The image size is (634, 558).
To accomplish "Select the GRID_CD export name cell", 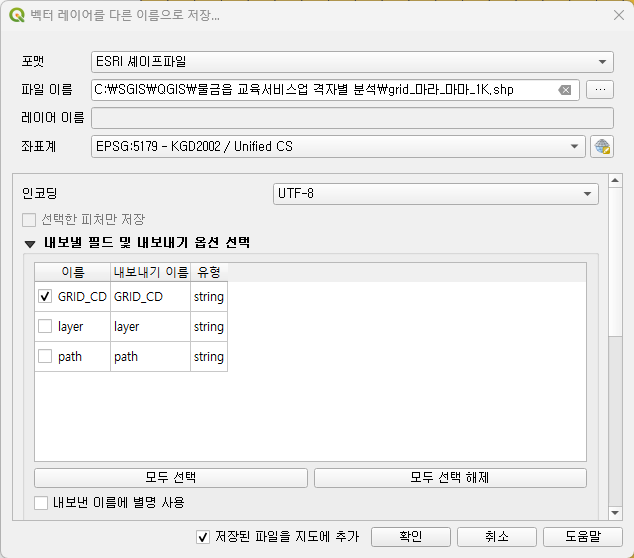I will point(150,296).
